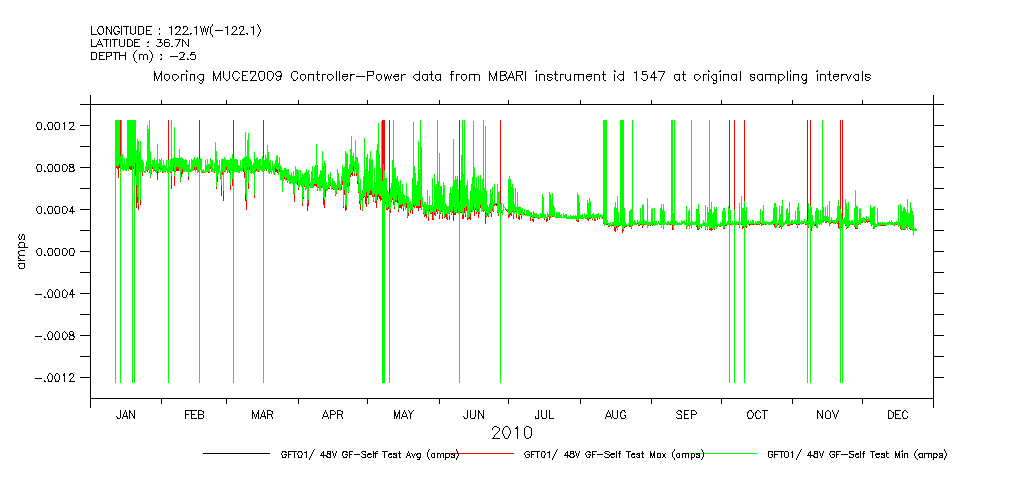Click the Mooring MUCE2009 plot title
Image resolution: width=1009 pixels, height=504 pixels.
(511, 76)
